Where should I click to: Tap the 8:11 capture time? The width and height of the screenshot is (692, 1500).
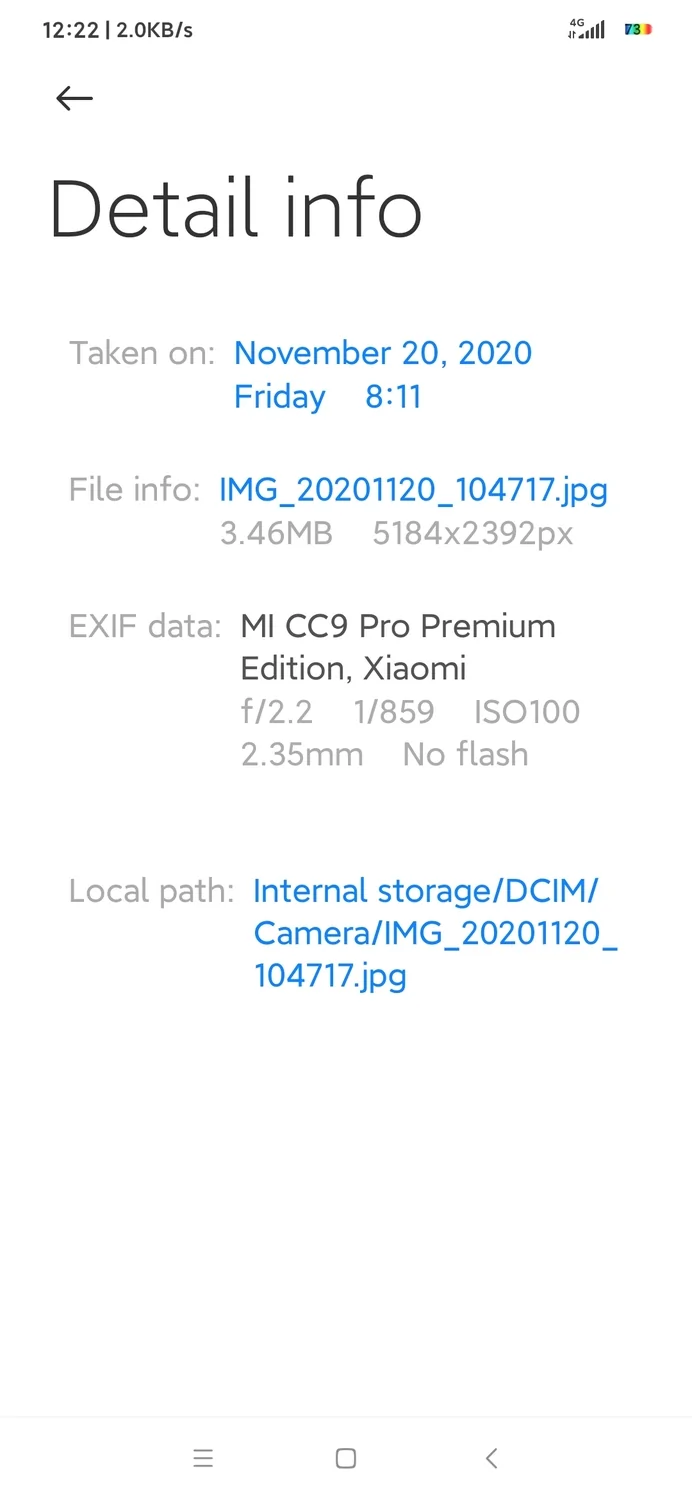click(393, 397)
